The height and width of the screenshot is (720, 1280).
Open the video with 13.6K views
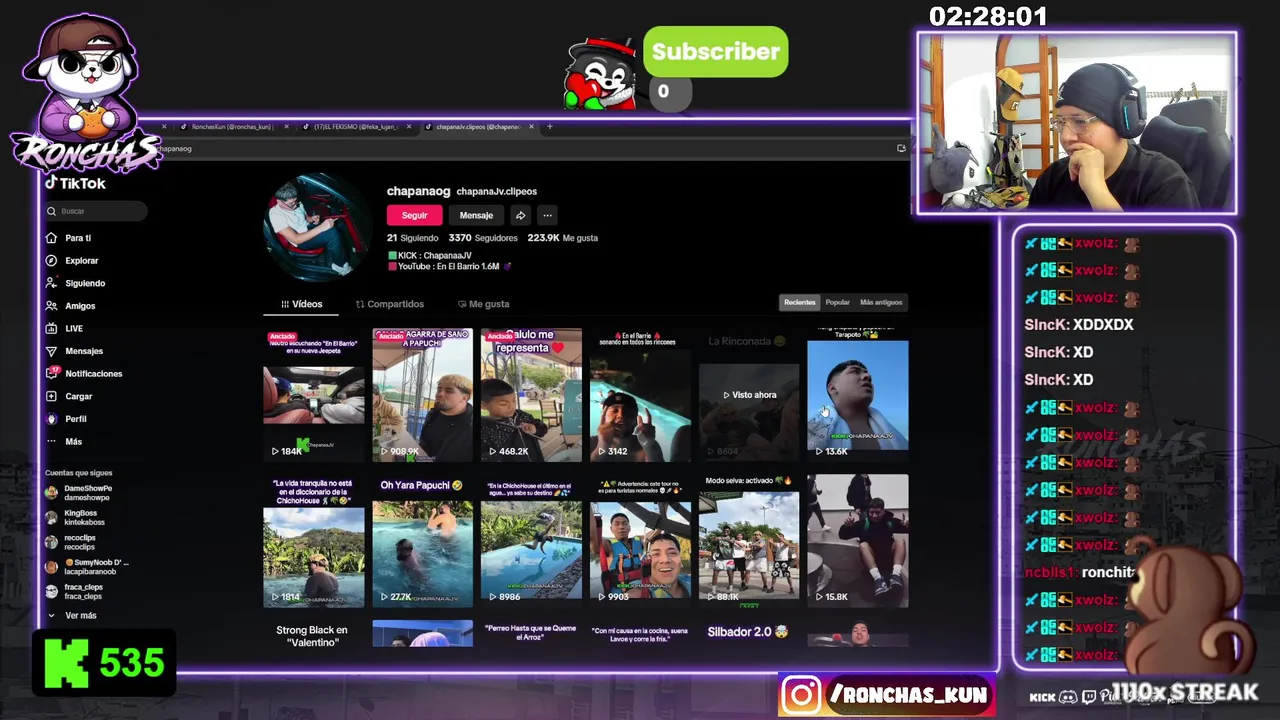[x=858, y=394]
